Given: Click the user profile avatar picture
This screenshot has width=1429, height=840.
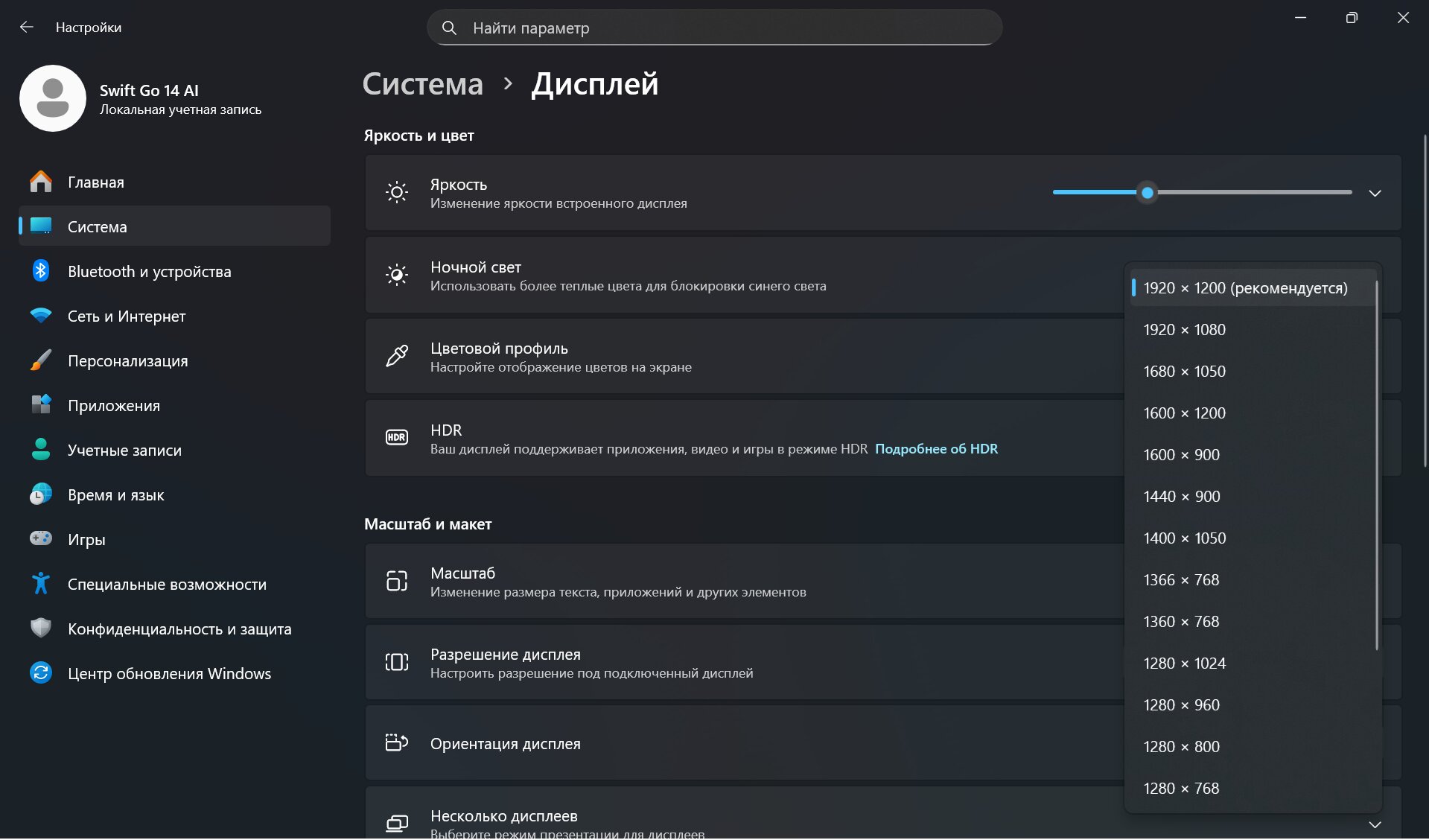Looking at the screenshot, I should tap(53, 98).
